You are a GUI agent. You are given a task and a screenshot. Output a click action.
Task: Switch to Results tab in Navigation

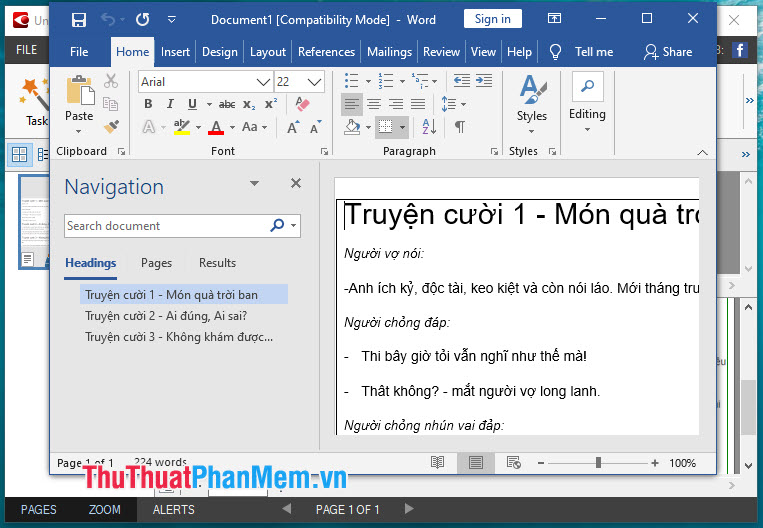(x=217, y=263)
